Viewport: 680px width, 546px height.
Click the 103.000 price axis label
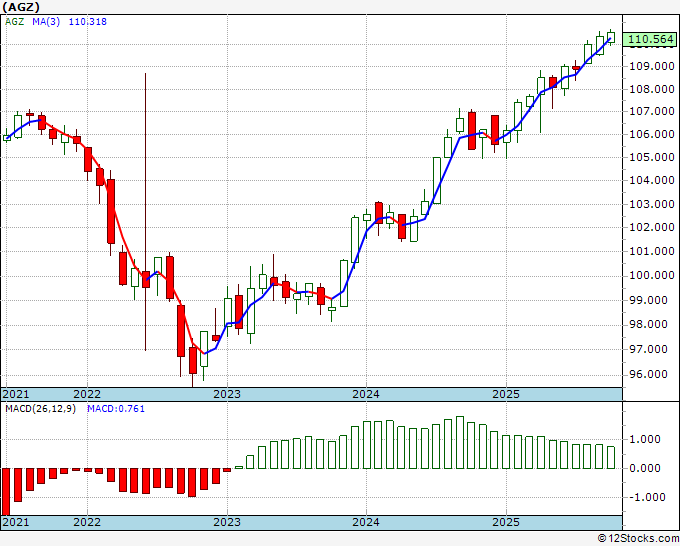pyautogui.click(x=651, y=204)
